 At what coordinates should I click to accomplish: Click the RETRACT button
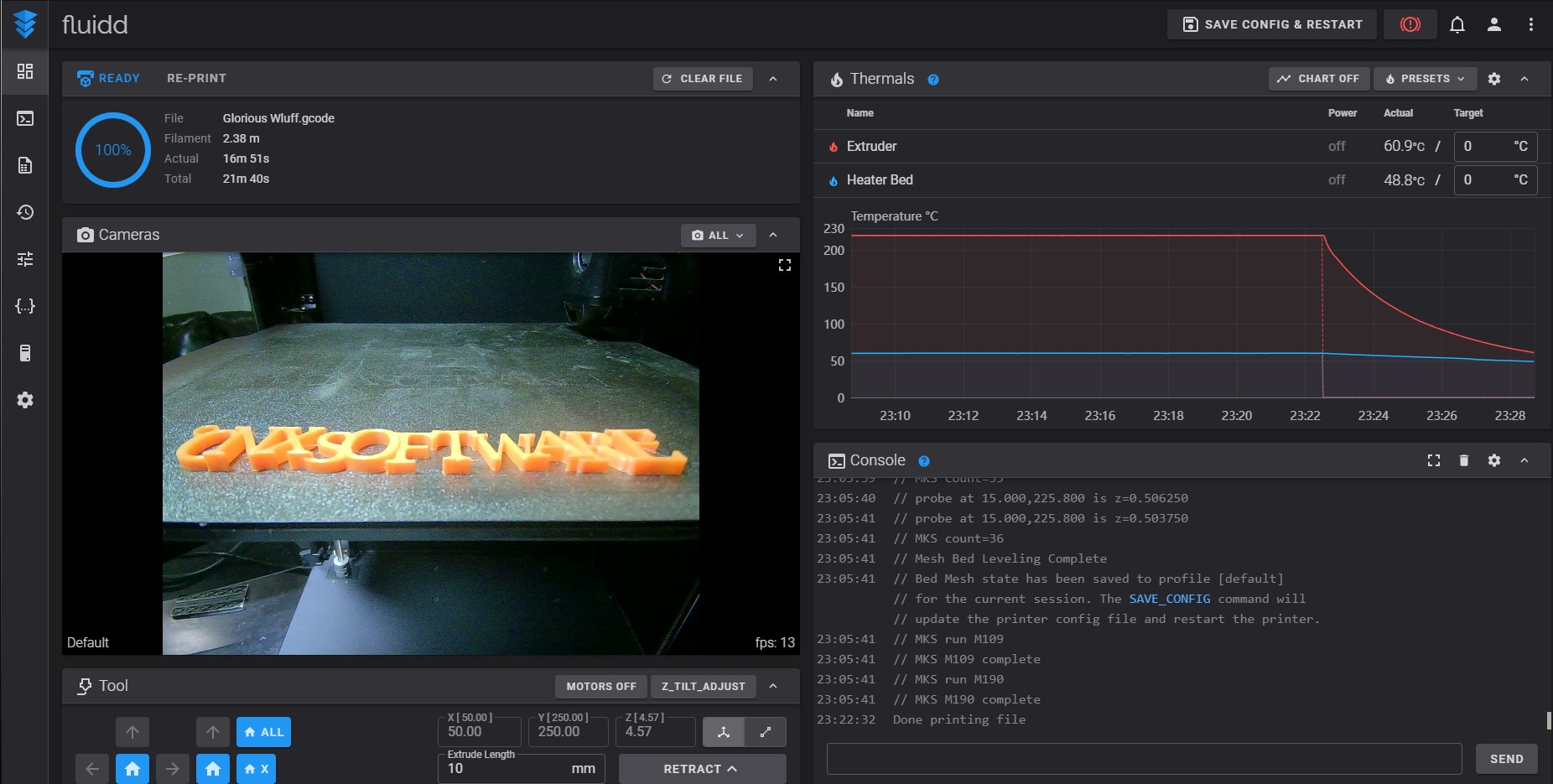click(x=702, y=769)
